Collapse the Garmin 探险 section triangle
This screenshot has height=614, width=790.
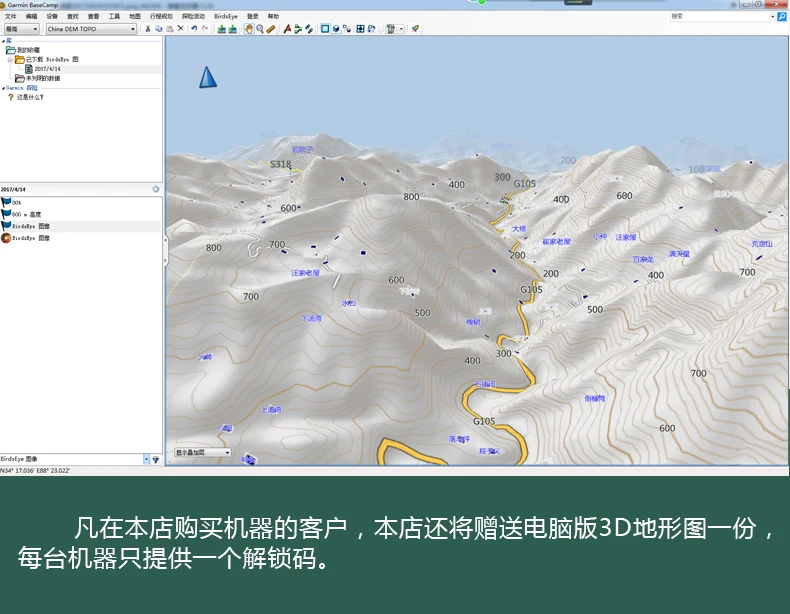tap(3, 88)
